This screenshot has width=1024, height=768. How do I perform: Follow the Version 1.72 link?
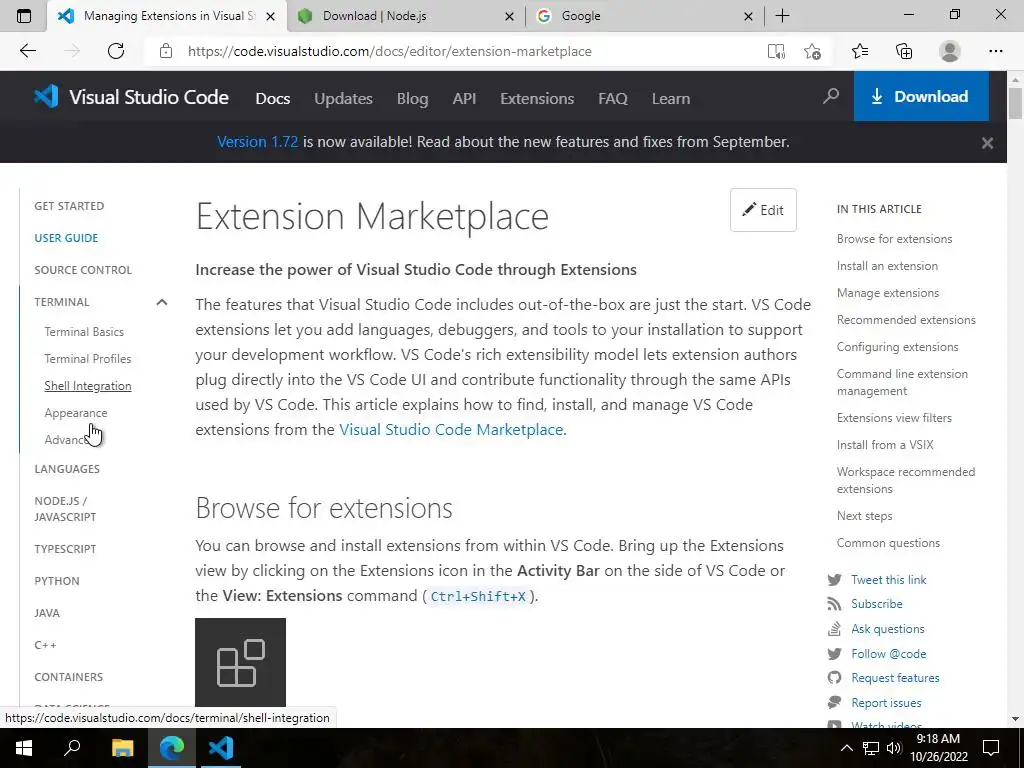click(257, 142)
